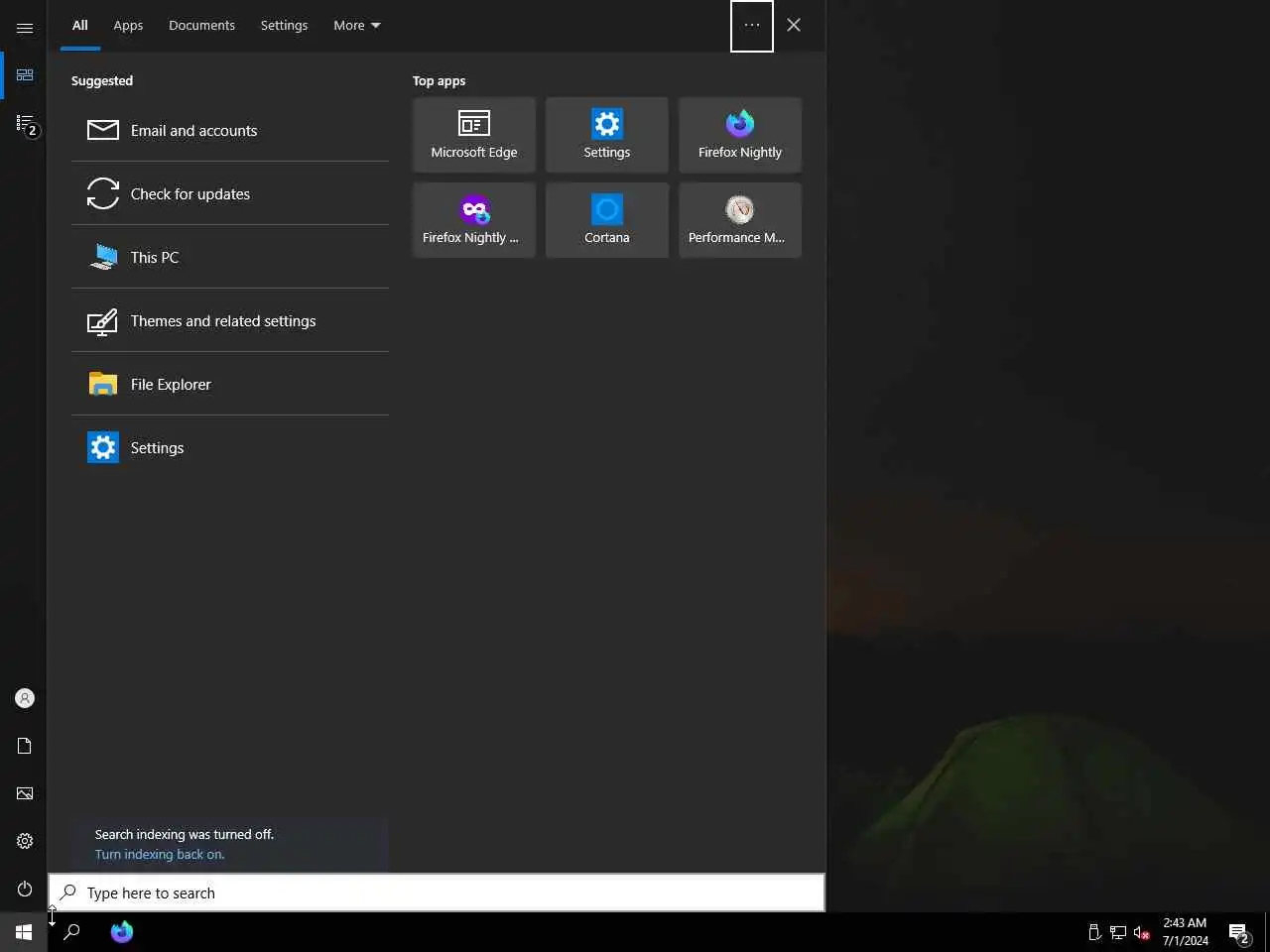Viewport: 1270px width, 952px height.
Task: Open network icon in system tray
Action: (1118, 932)
